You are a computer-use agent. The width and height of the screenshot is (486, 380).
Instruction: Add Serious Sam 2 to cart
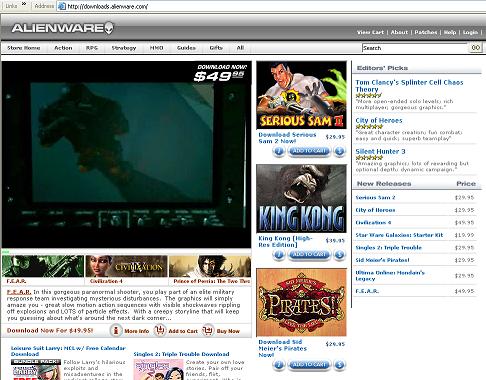point(309,151)
